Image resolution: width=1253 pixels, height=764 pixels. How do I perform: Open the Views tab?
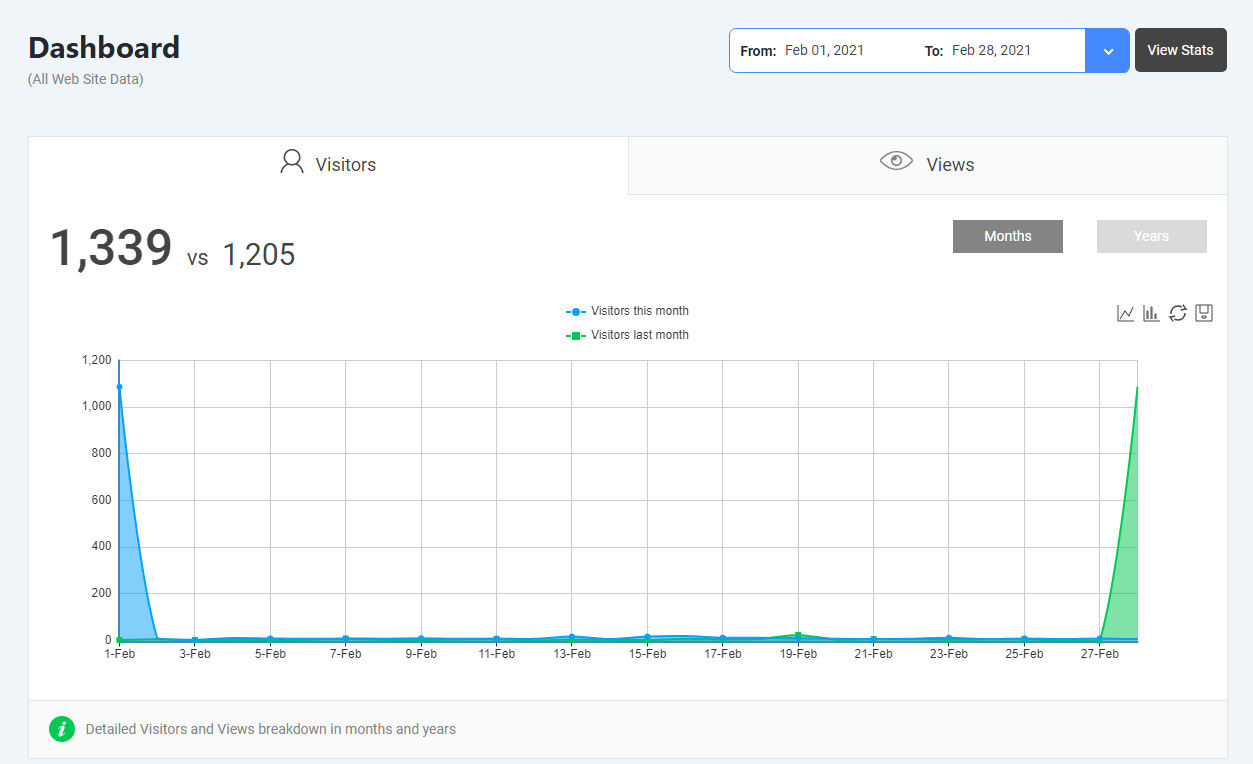pyautogui.click(x=927, y=165)
